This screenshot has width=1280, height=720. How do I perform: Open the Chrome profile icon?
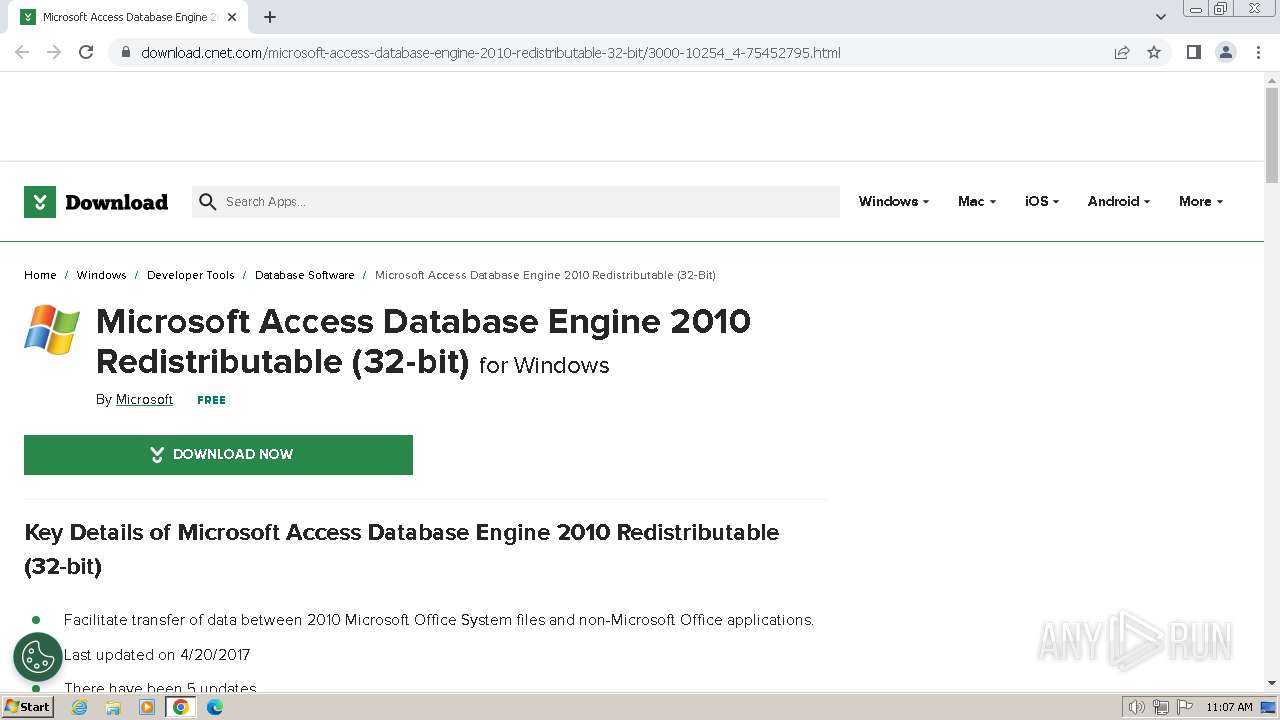pos(1225,52)
